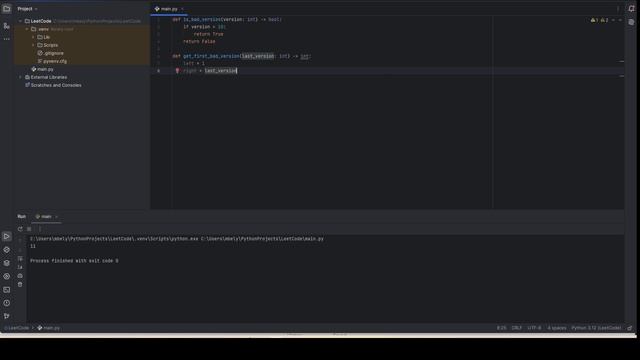Expand the Lib folder

33,37
